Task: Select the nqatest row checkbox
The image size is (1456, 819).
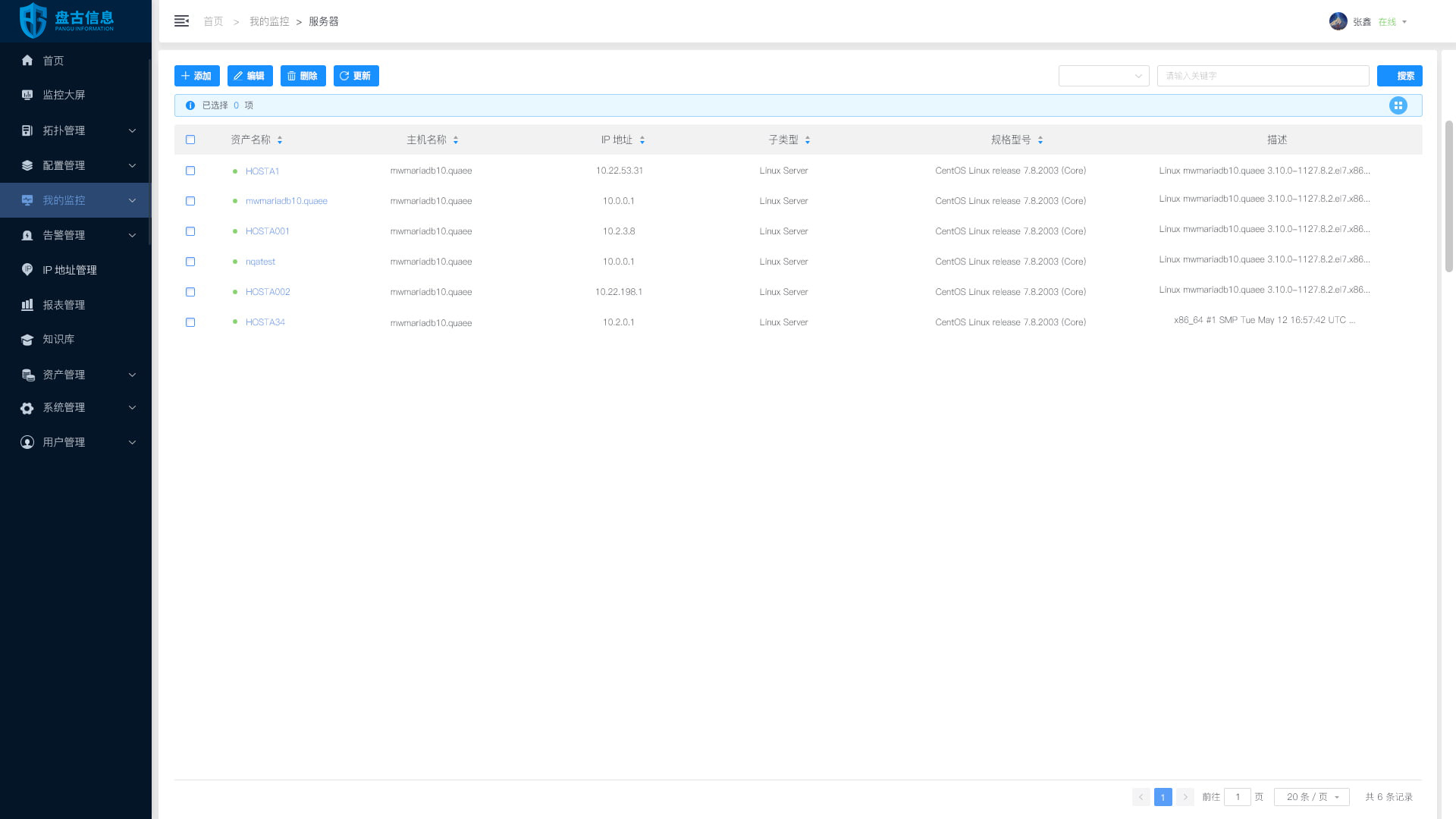Action: (190, 262)
